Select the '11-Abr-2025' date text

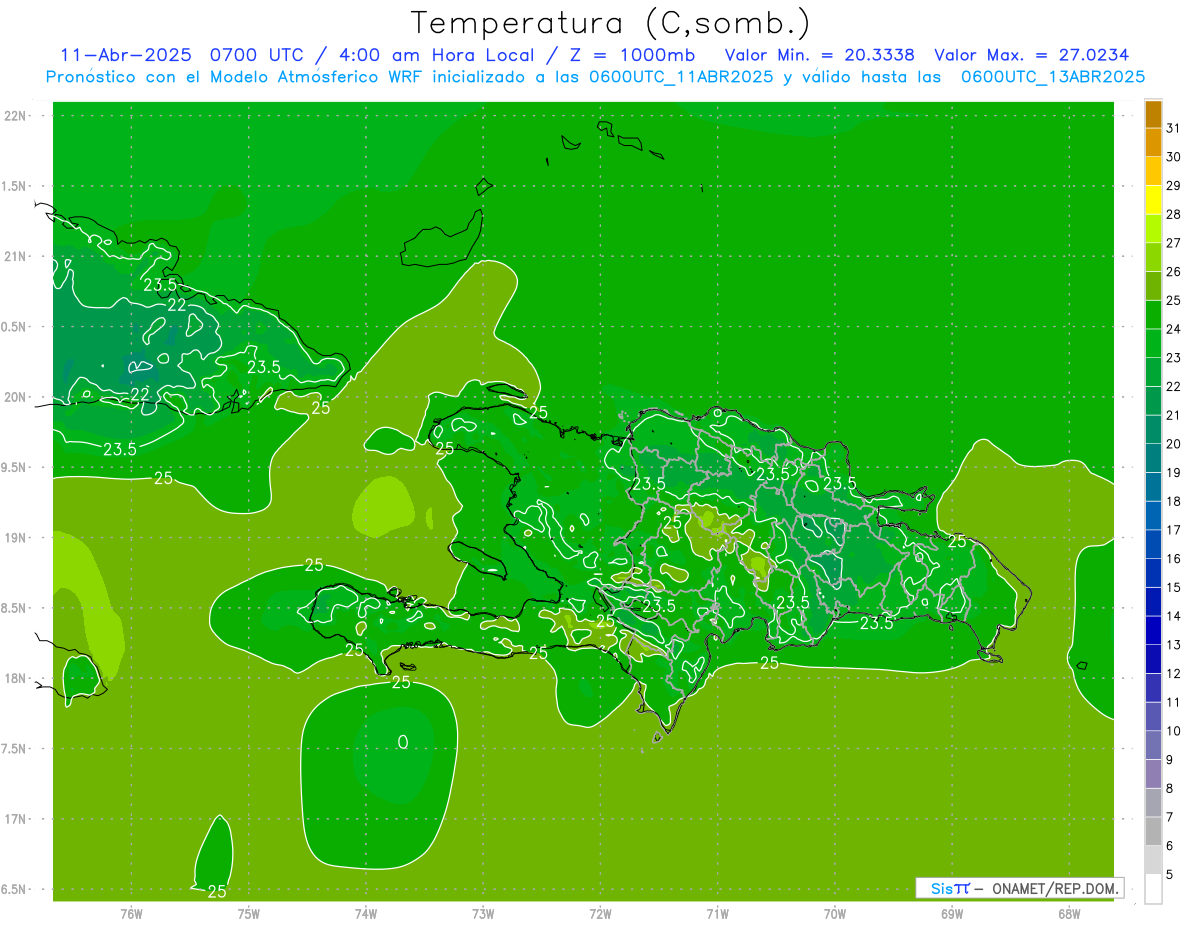125,55
